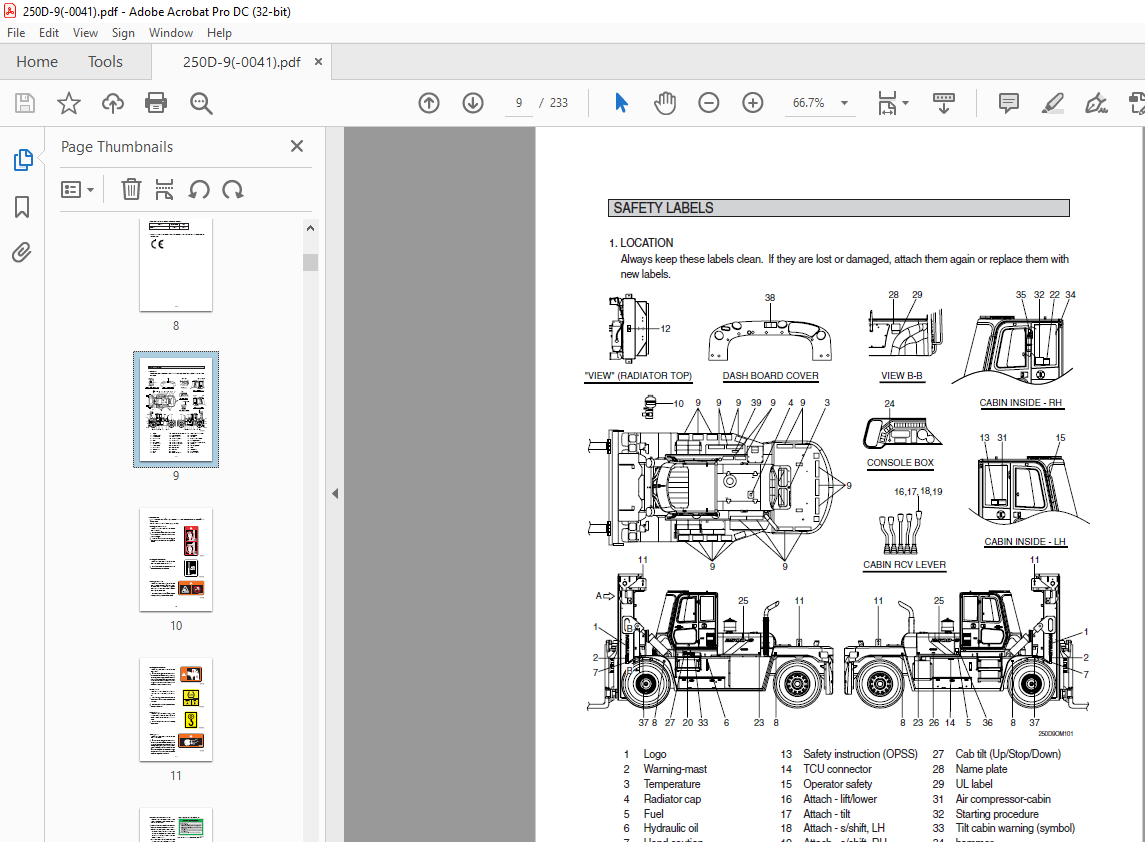Open the View menu
This screenshot has height=842, width=1145.
click(x=85, y=33)
